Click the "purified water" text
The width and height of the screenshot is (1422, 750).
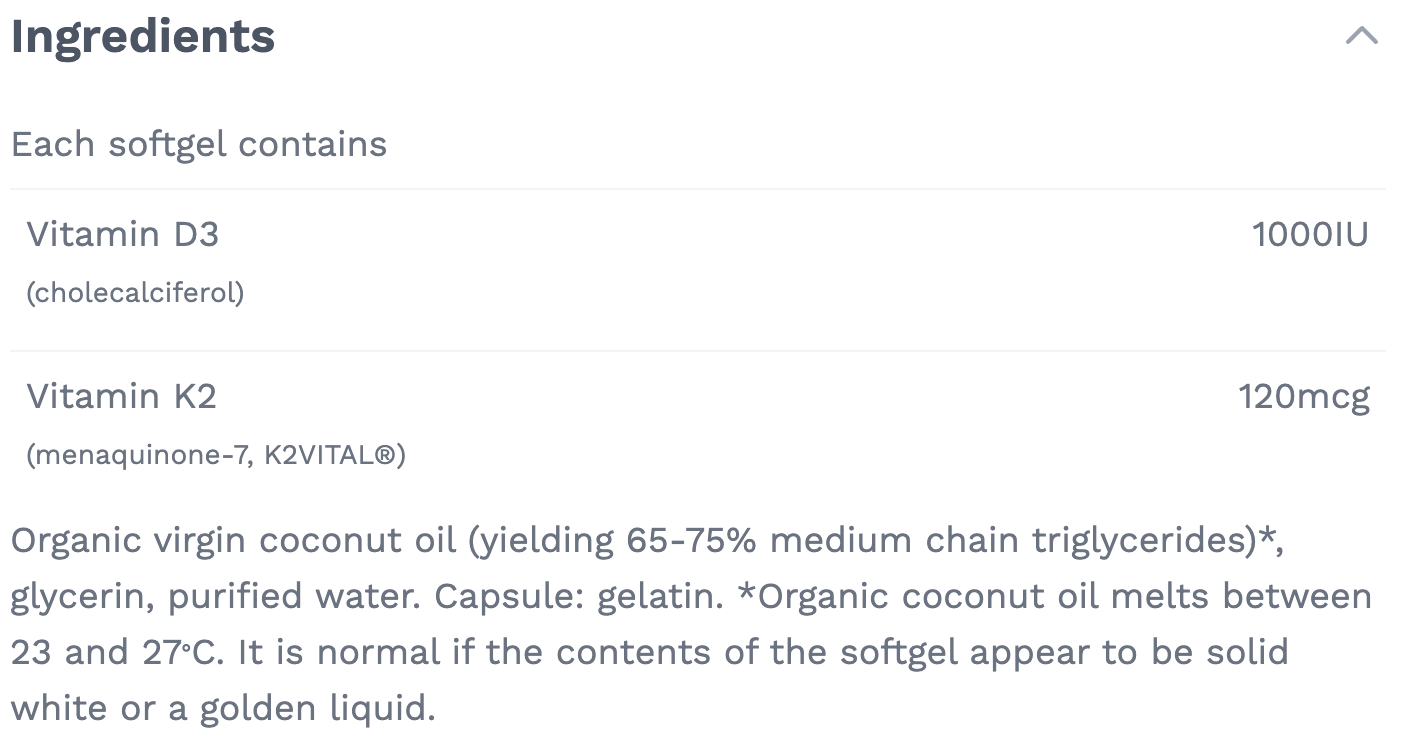coord(295,596)
